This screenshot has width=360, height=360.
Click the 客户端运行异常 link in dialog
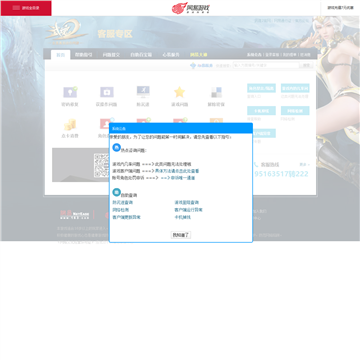pos(189,210)
